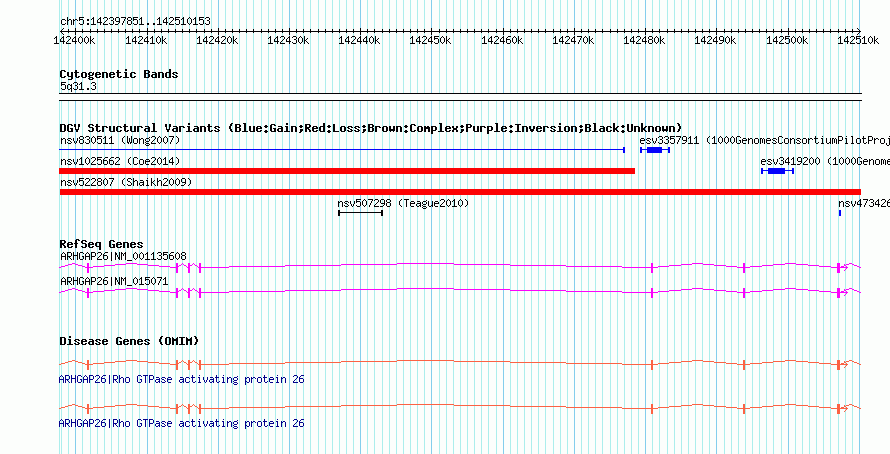The height and width of the screenshot is (454, 890).
Task: Click the chr5:142397851..142510153 coordinate label
Action: 135,22
